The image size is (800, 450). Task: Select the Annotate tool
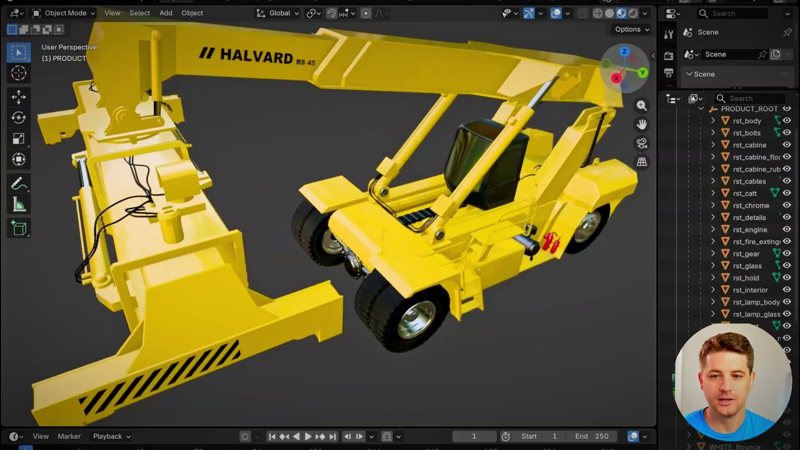(19, 184)
